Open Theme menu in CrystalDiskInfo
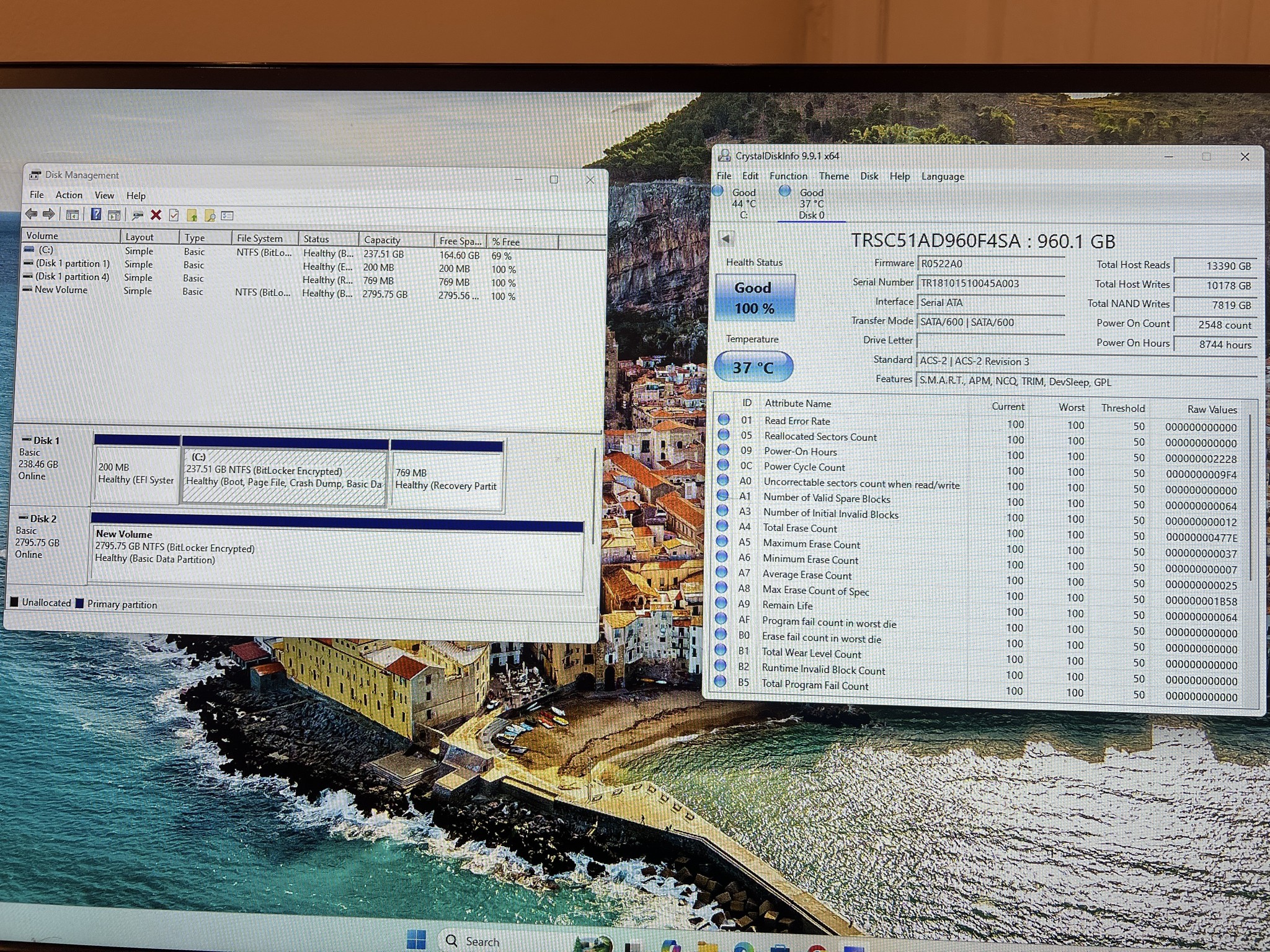This screenshot has width=1270, height=952. [x=834, y=176]
